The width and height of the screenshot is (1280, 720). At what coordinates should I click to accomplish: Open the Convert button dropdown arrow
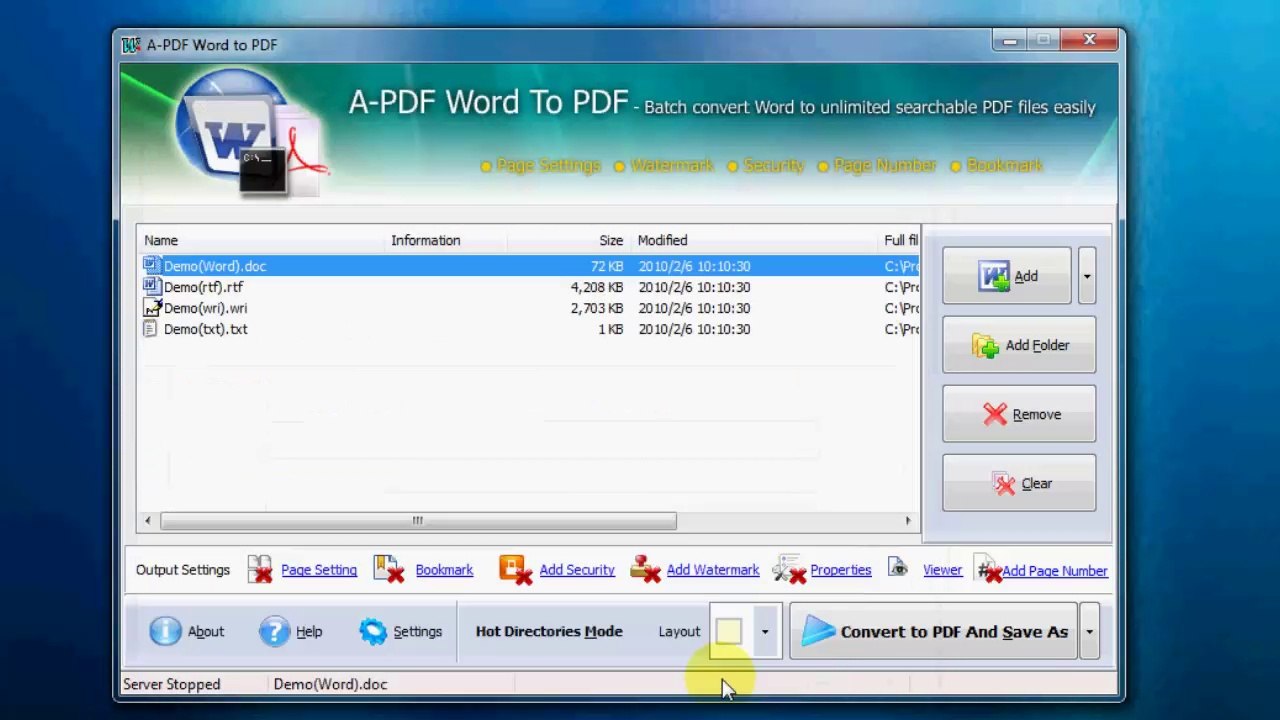click(x=1089, y=632)
